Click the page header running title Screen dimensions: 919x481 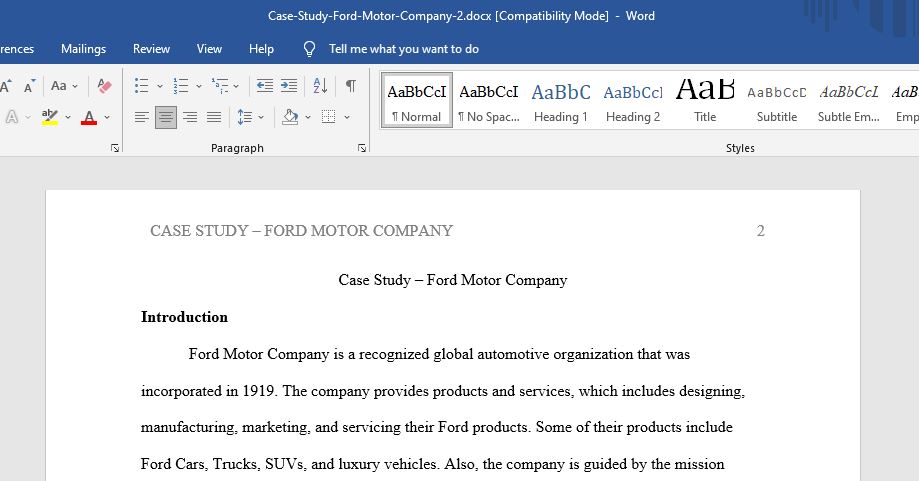tap(301, 231)
